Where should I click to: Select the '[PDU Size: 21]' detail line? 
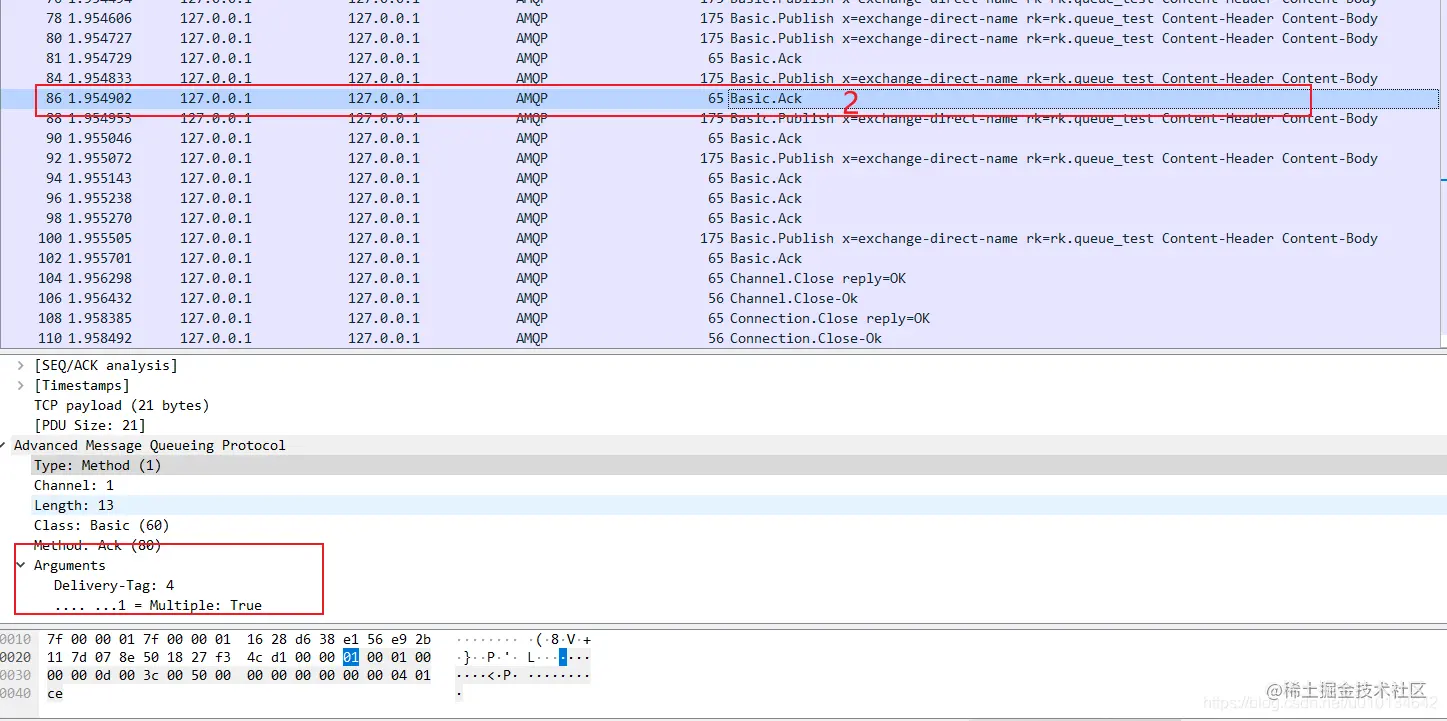pos(89,425)
